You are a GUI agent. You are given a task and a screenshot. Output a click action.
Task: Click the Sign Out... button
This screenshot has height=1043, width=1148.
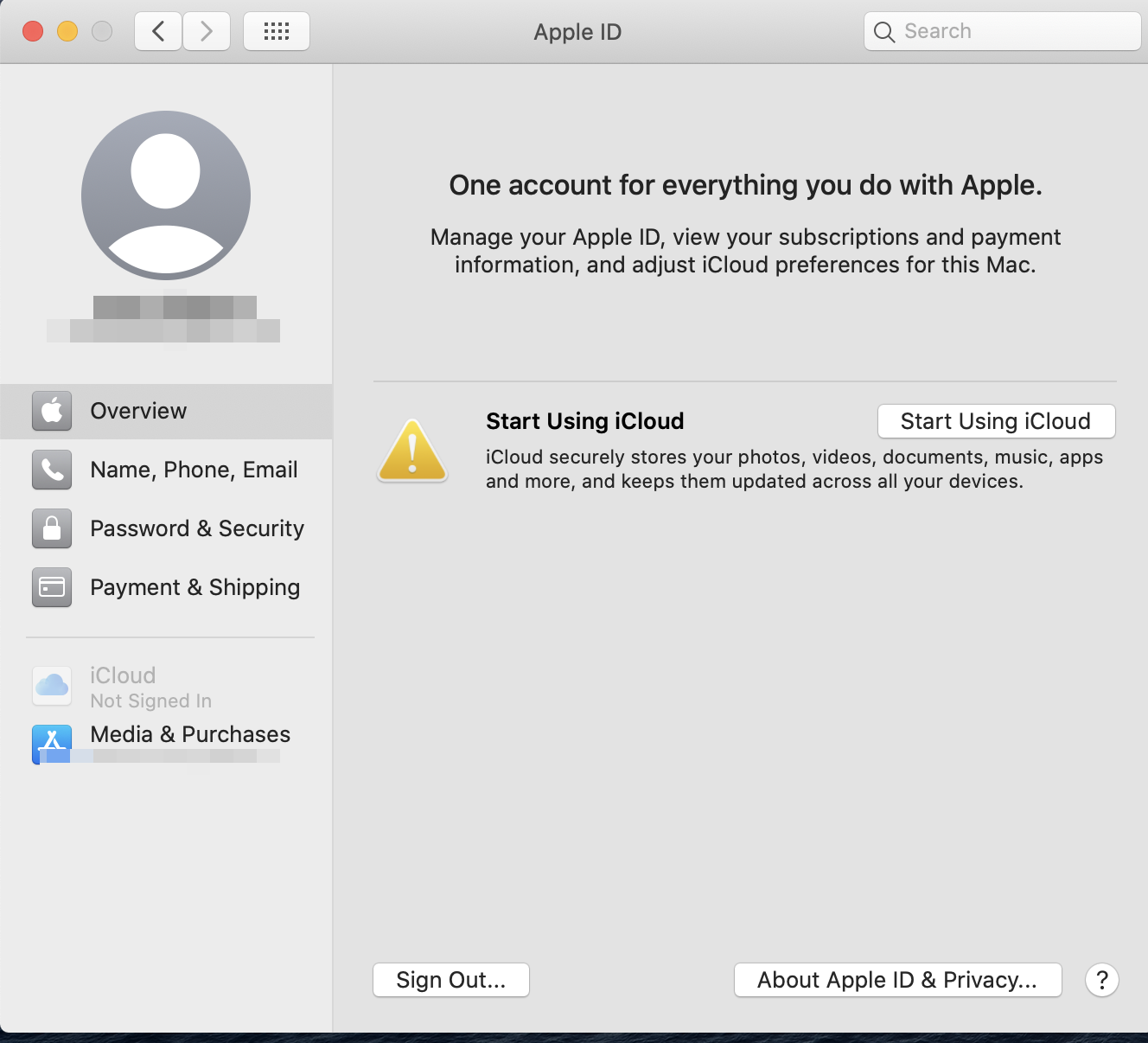451,980
